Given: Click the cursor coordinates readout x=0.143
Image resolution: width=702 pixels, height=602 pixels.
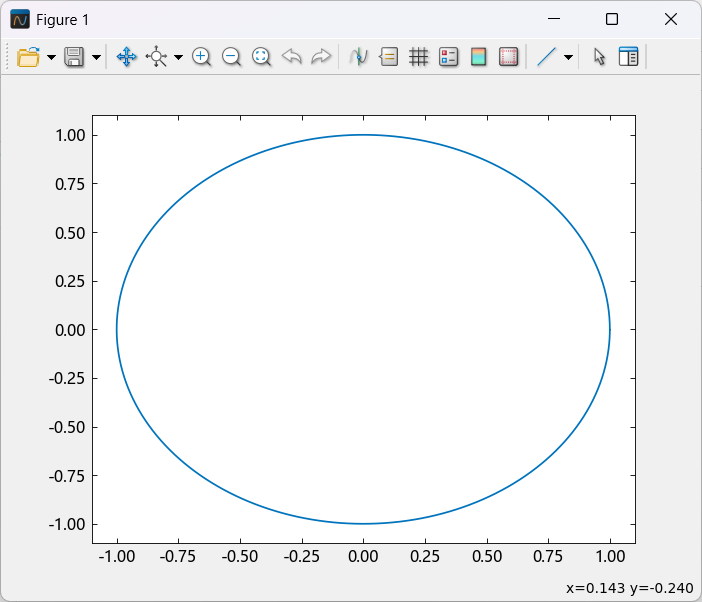Looking at the screenshot, I should pos(595,588).
